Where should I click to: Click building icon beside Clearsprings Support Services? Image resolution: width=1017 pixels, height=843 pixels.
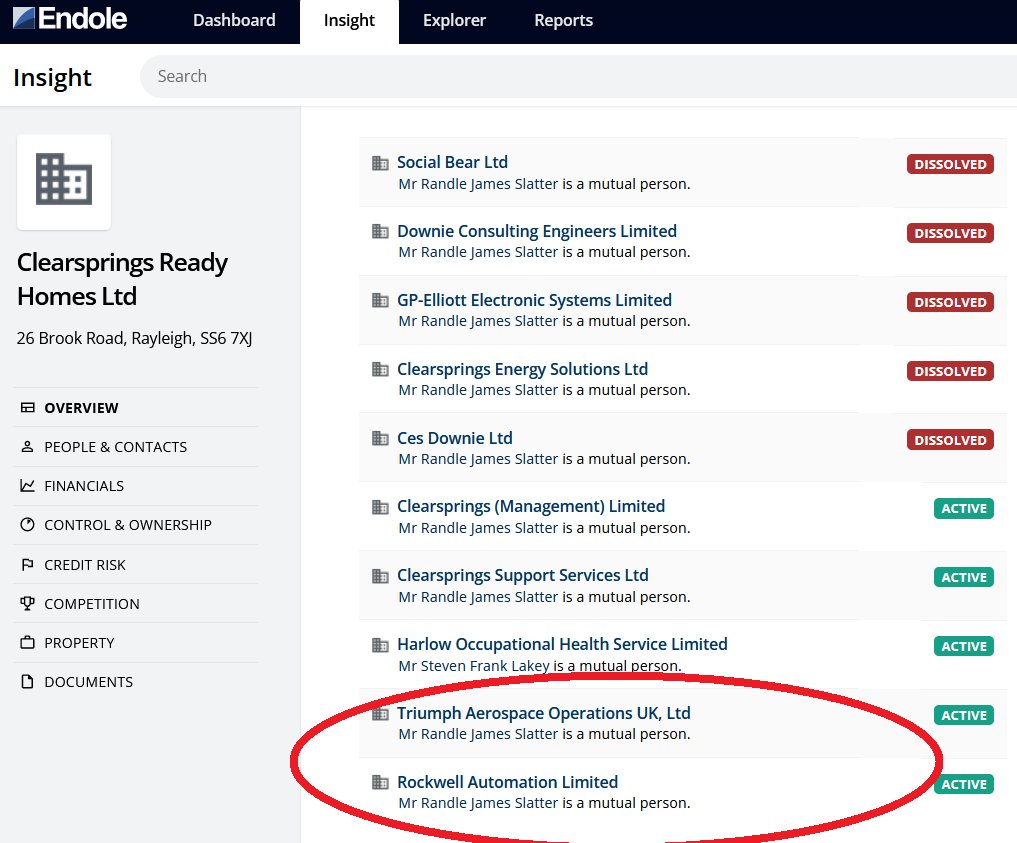click(x=380, y=576)
